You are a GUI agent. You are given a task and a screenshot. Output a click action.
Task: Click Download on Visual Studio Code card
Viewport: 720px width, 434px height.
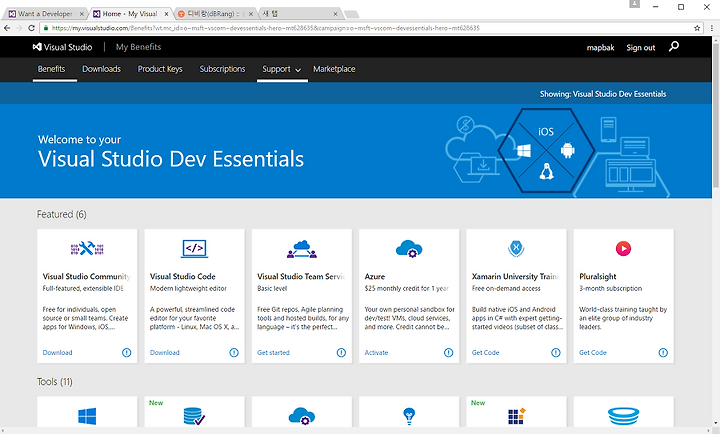164,353
